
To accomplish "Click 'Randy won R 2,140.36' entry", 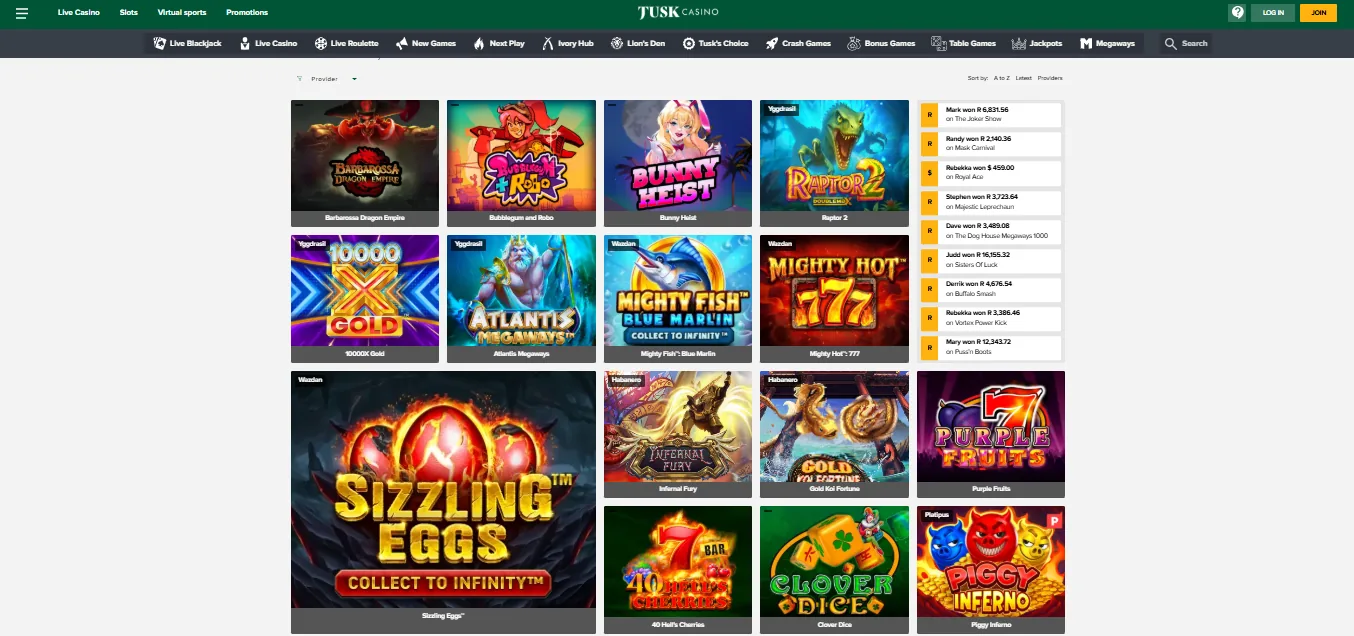I will click(x=991, y=144).
